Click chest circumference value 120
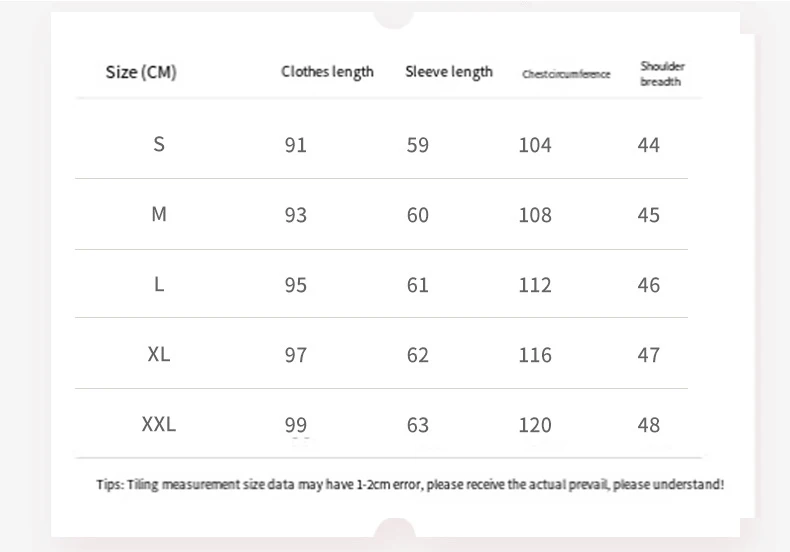Screen dimensions: 790x552 click(535, 425)
